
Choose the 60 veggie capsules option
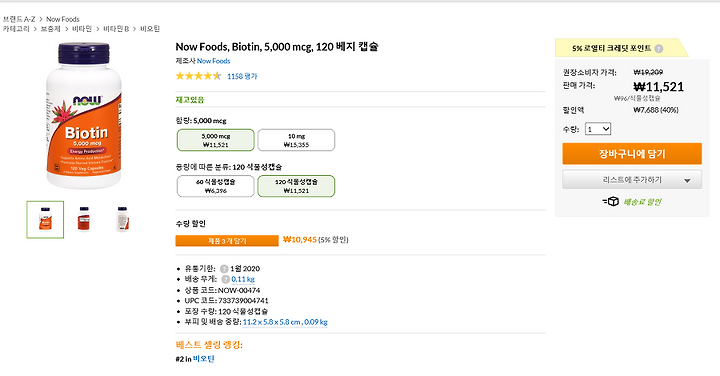pos(215,186)
